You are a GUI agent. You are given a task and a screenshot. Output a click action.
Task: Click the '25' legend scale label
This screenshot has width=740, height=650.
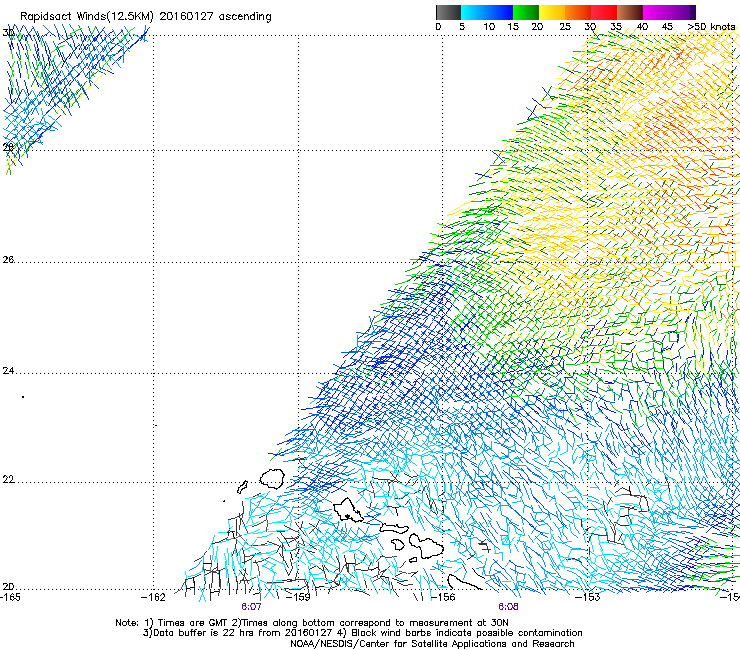565,27
